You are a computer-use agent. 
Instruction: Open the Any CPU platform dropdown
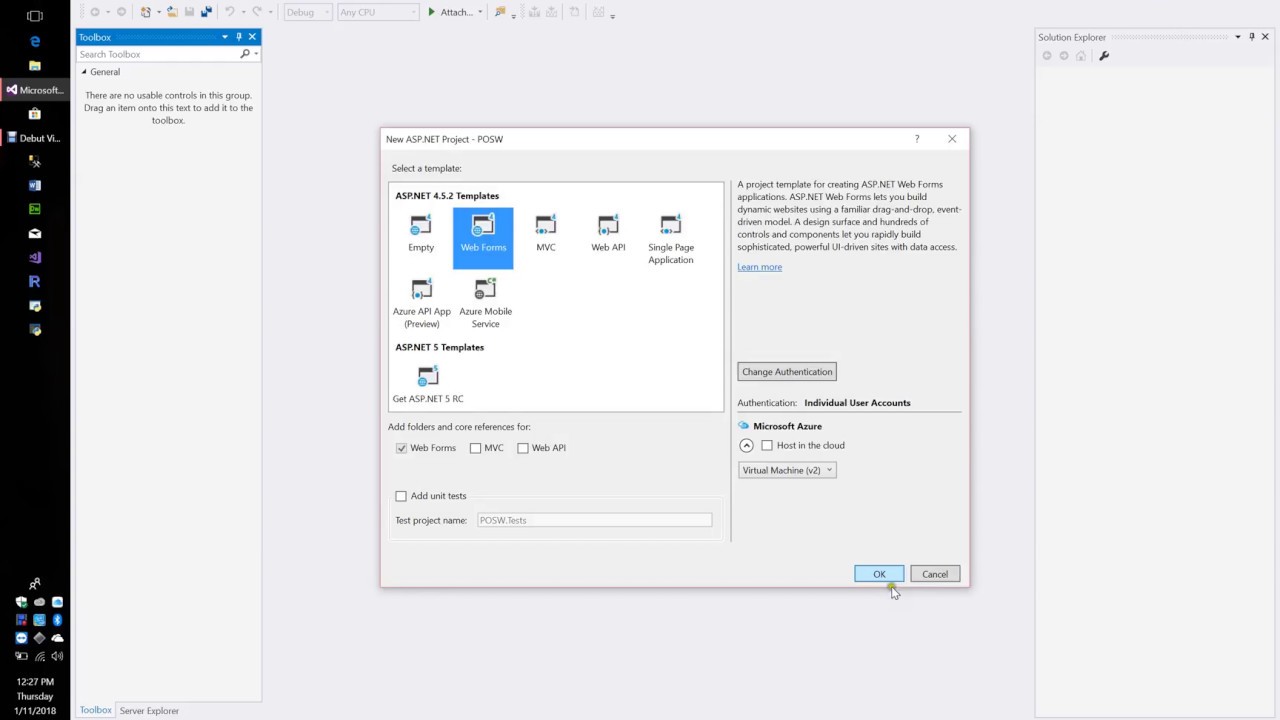(378, 12)
